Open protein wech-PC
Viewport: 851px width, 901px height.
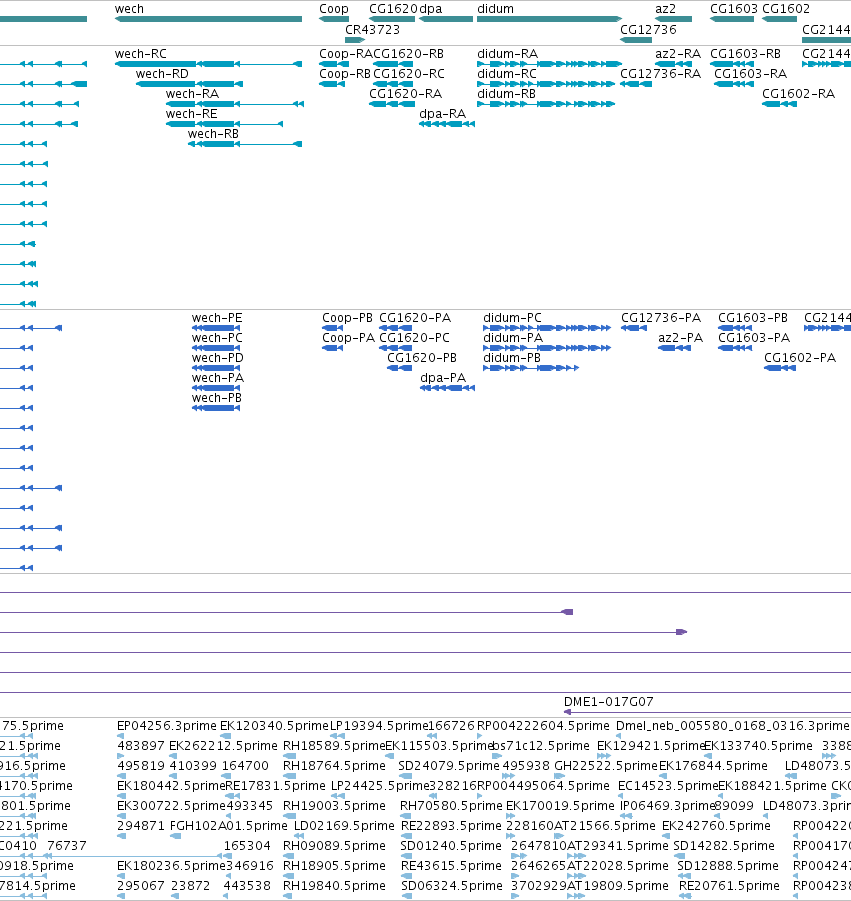click(217, 338)
